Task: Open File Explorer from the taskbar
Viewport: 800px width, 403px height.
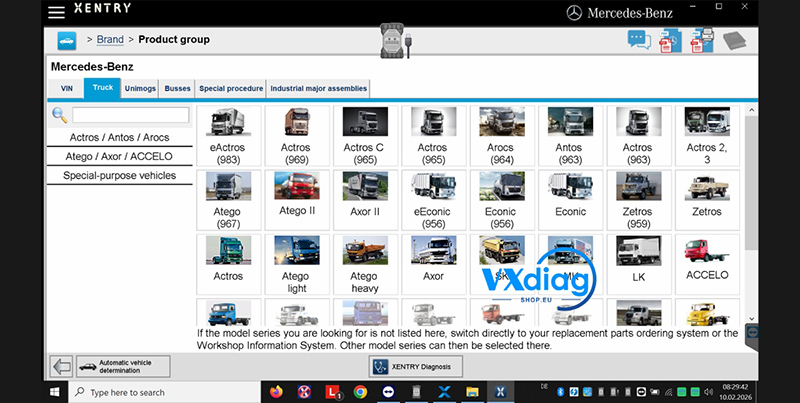Action: (472, 392)
